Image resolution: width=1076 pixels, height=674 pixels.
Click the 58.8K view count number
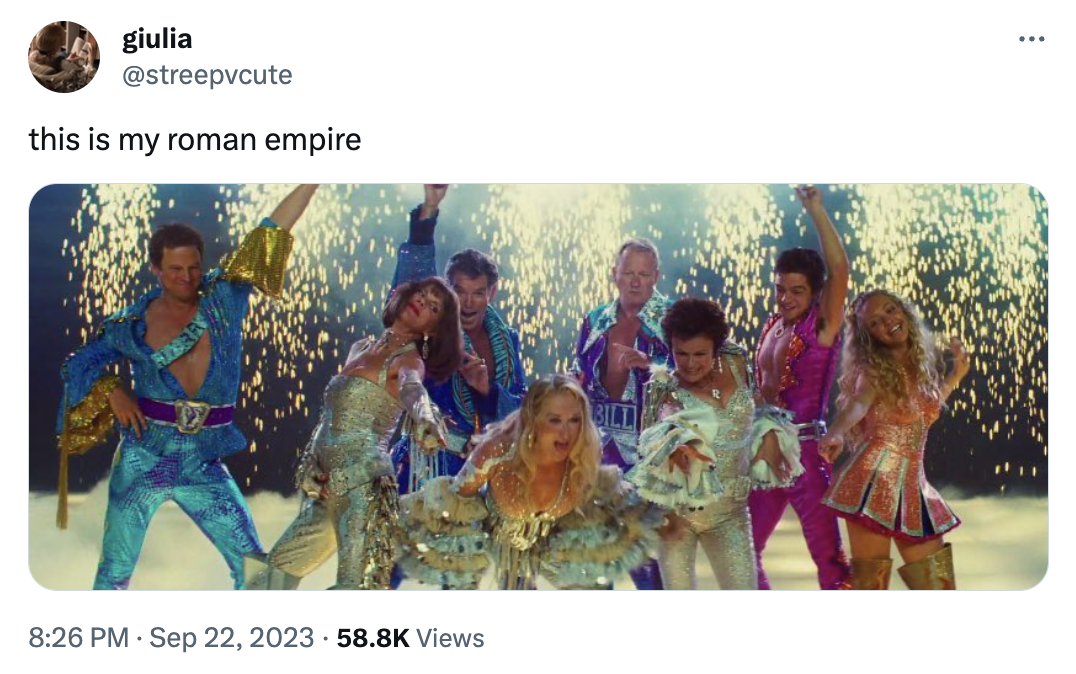[x=373, y=638]
